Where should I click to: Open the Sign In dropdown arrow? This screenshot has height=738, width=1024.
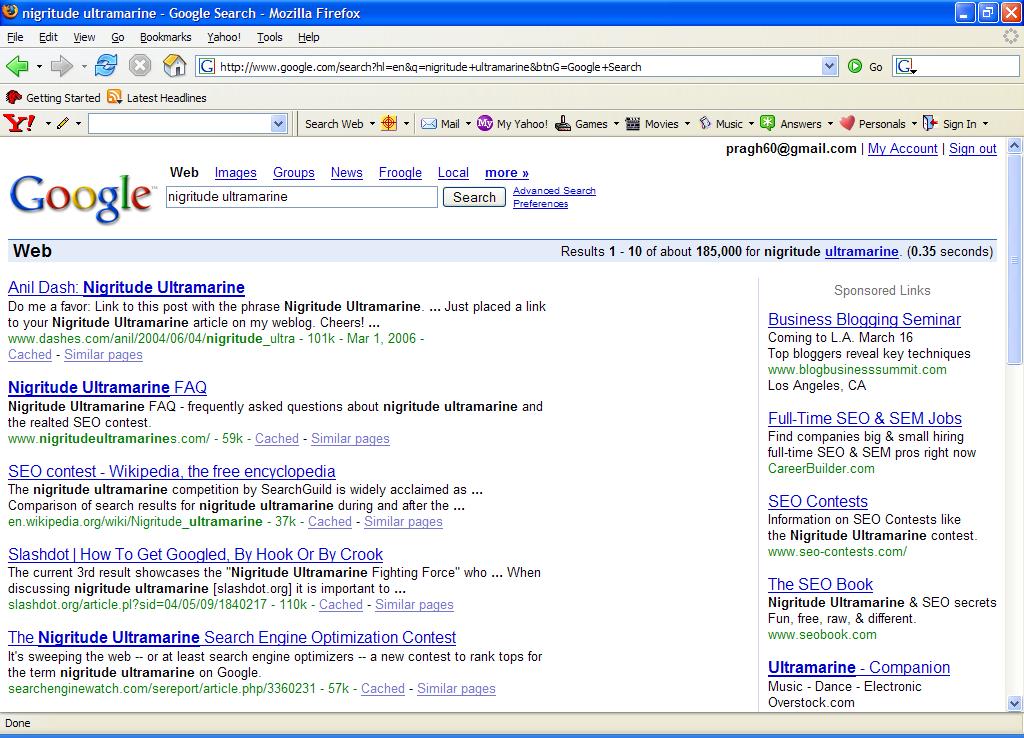click(x=985, y=123)
